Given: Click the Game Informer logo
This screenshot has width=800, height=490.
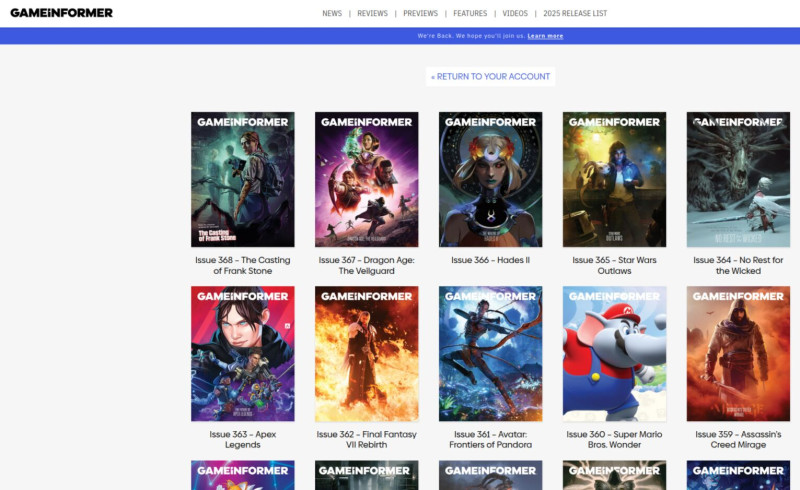Looking at the screenshot, I should pyautogui.click(x=61, y=13).
